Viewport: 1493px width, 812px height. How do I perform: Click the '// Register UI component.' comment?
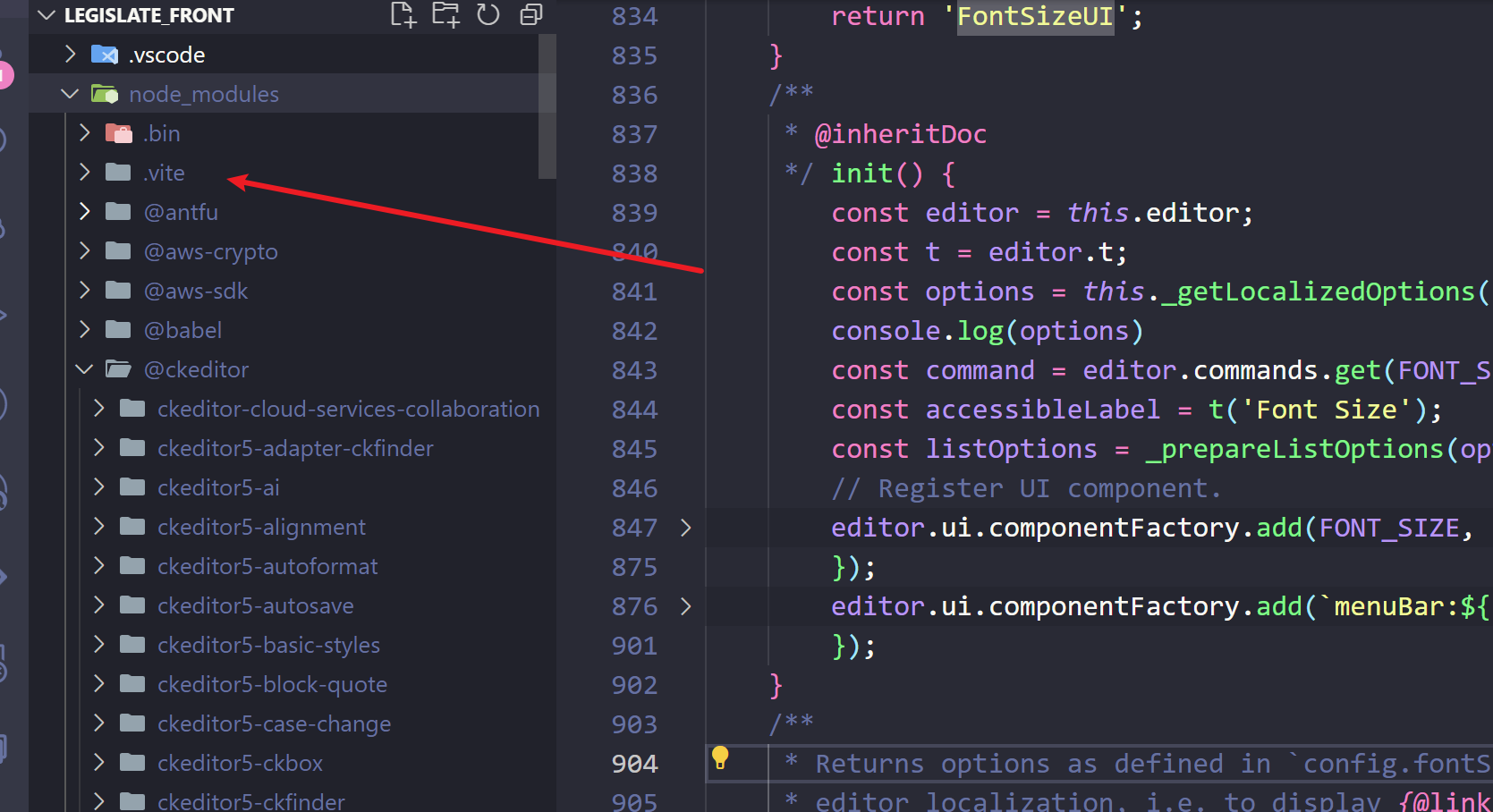click(1026, 488)
